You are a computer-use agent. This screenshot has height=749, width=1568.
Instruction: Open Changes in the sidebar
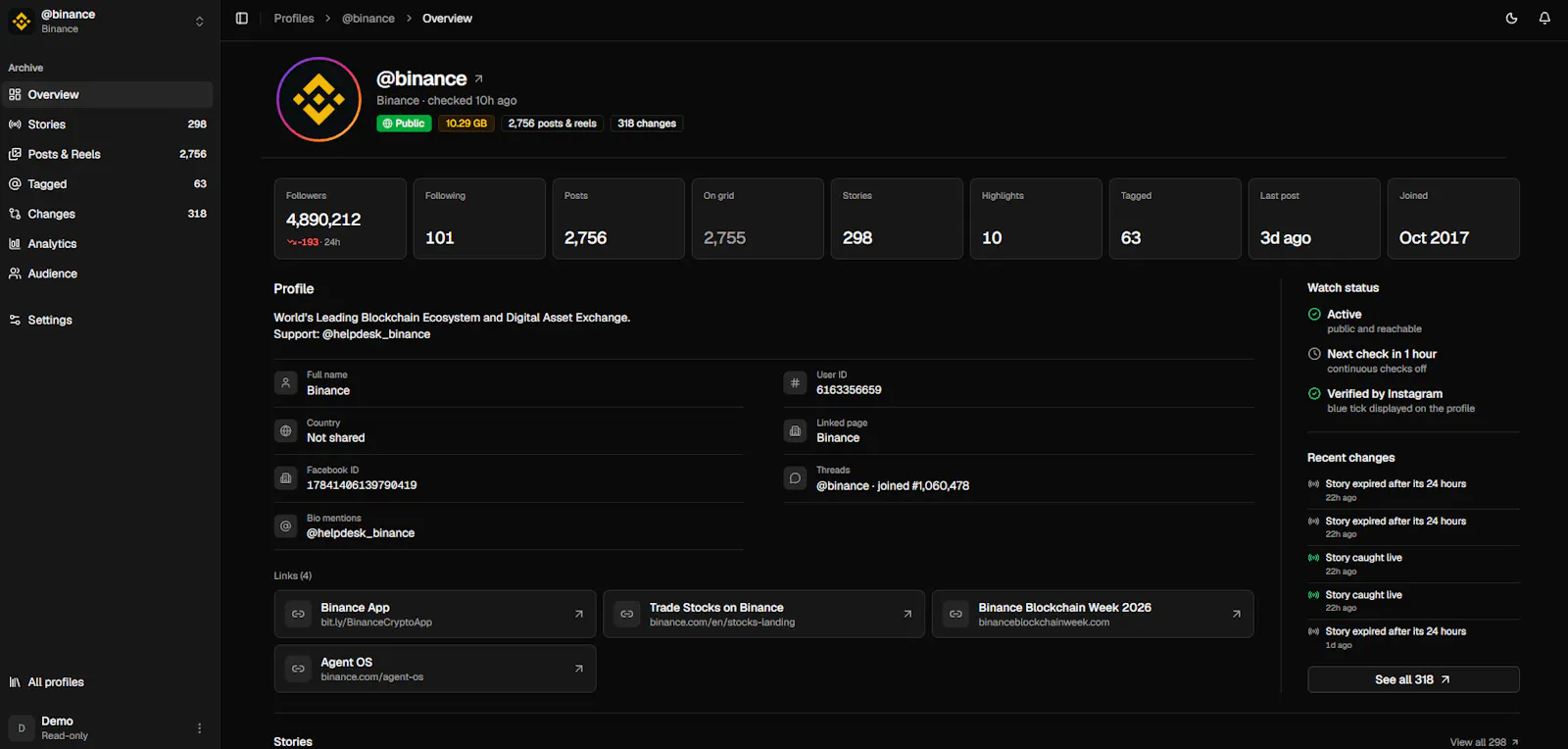click(x=108, y=214)
